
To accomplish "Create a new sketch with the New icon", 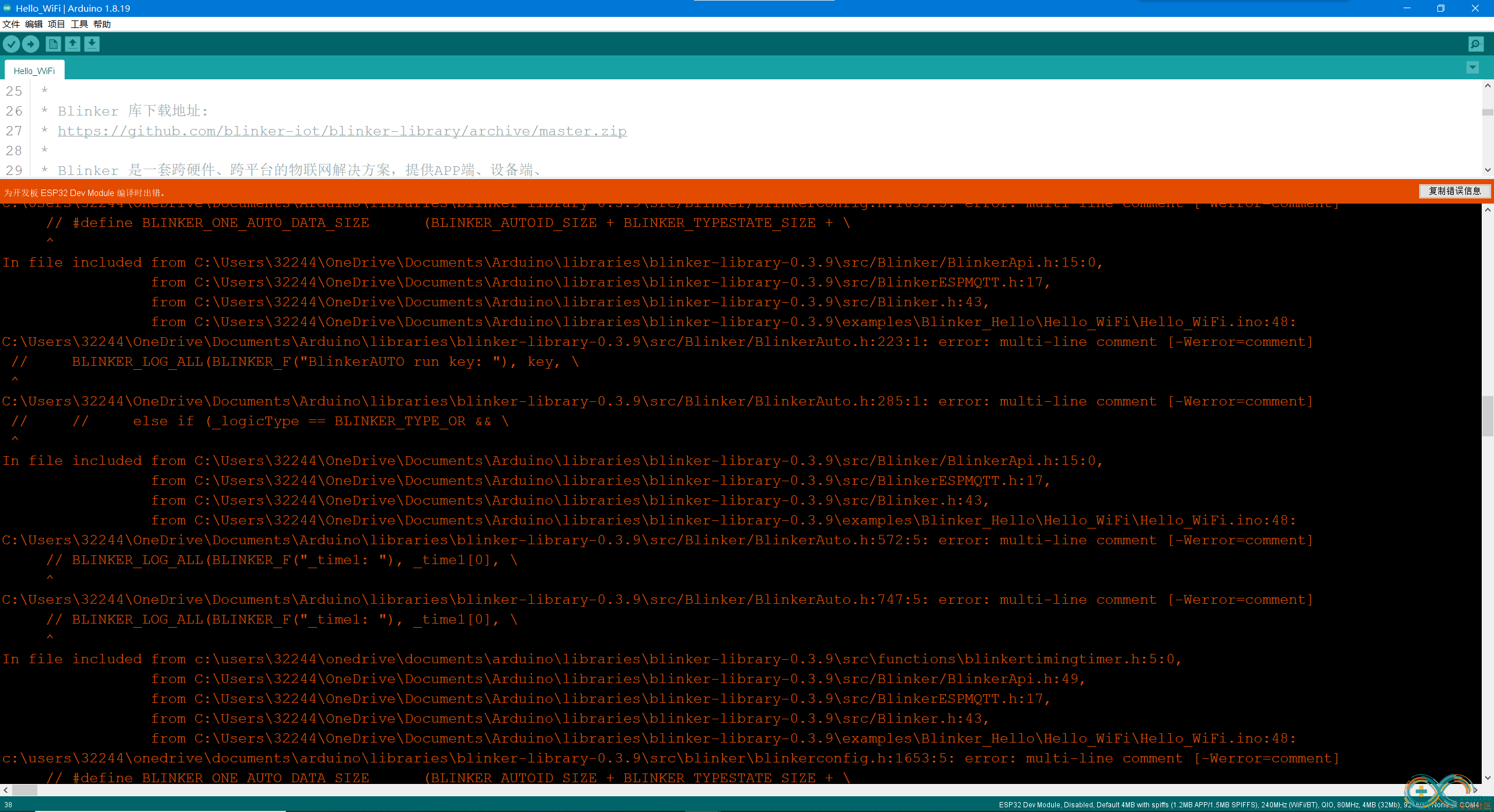I will click(53, 44).
